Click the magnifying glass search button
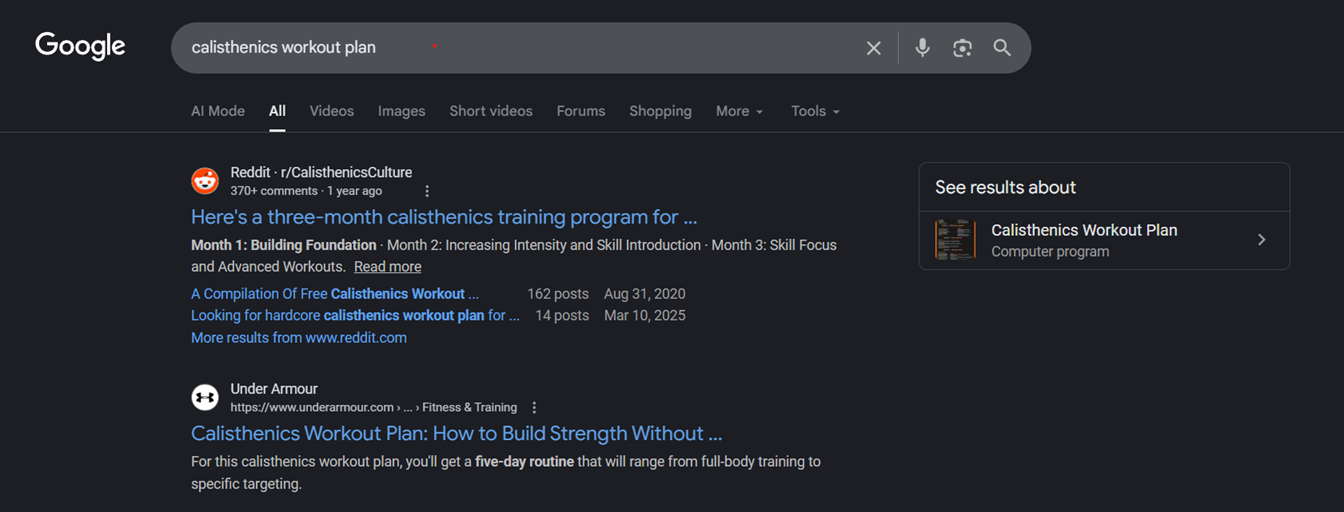Screen dimensions: 1344x512 1002,48
